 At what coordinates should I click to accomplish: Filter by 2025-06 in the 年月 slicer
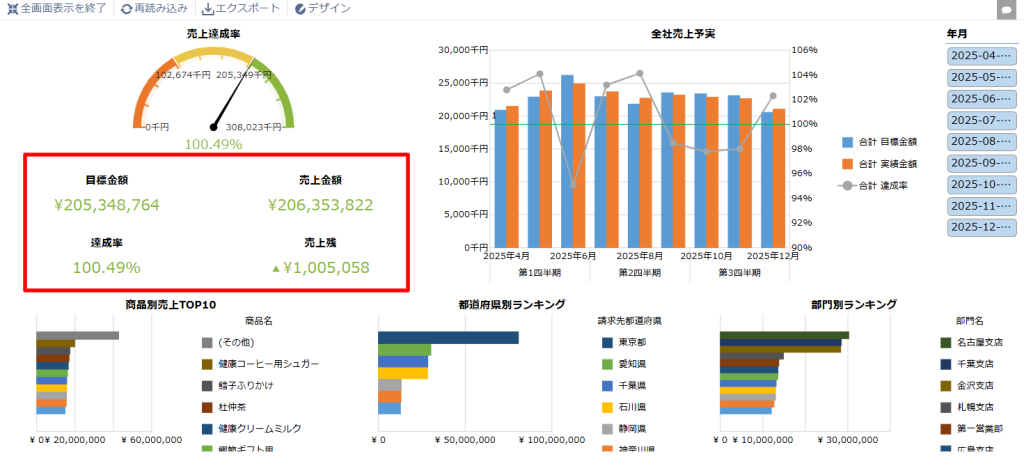point(982,99)
